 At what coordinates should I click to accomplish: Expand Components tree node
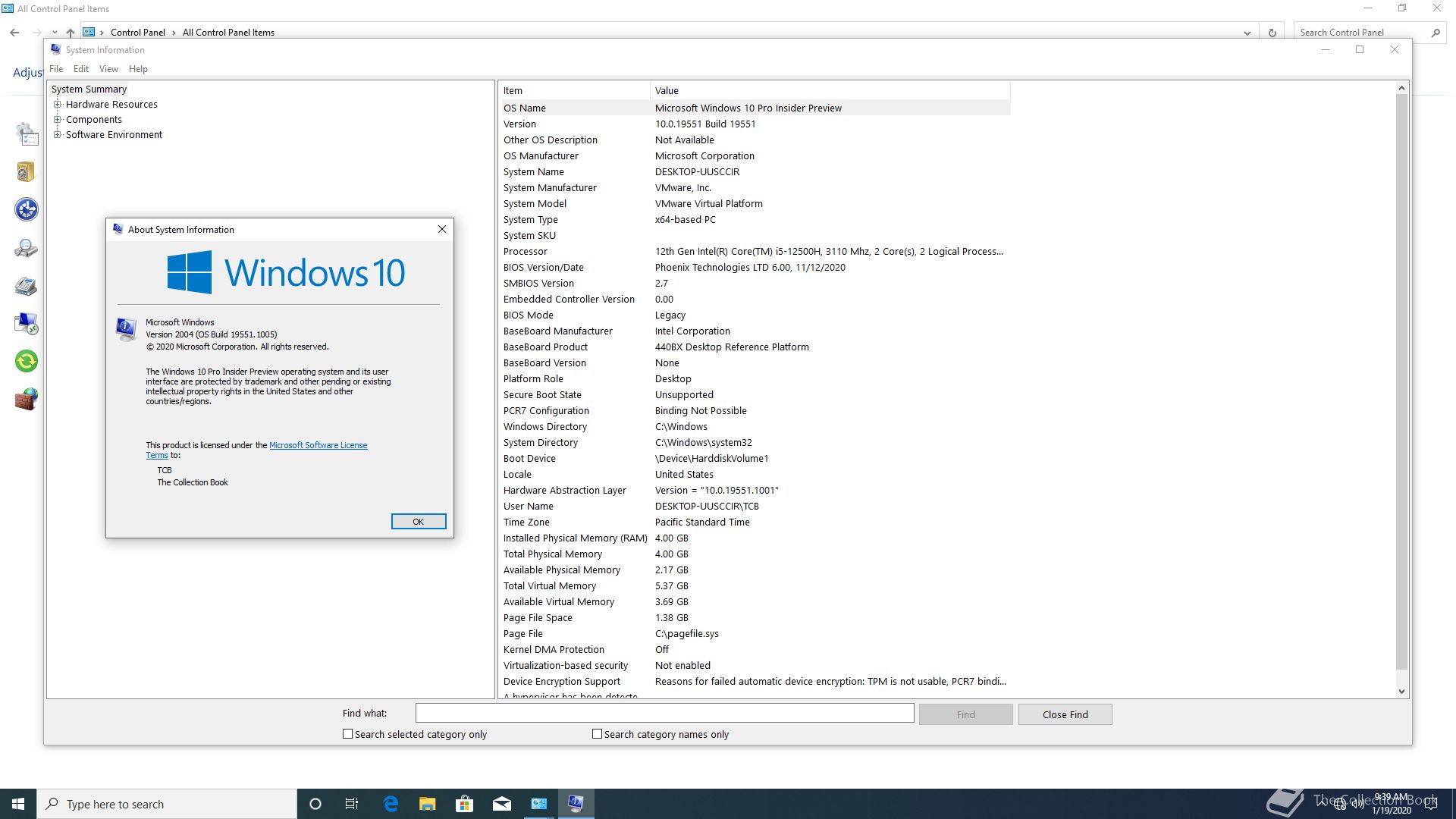pyautogui.click(x=57, y=120)
